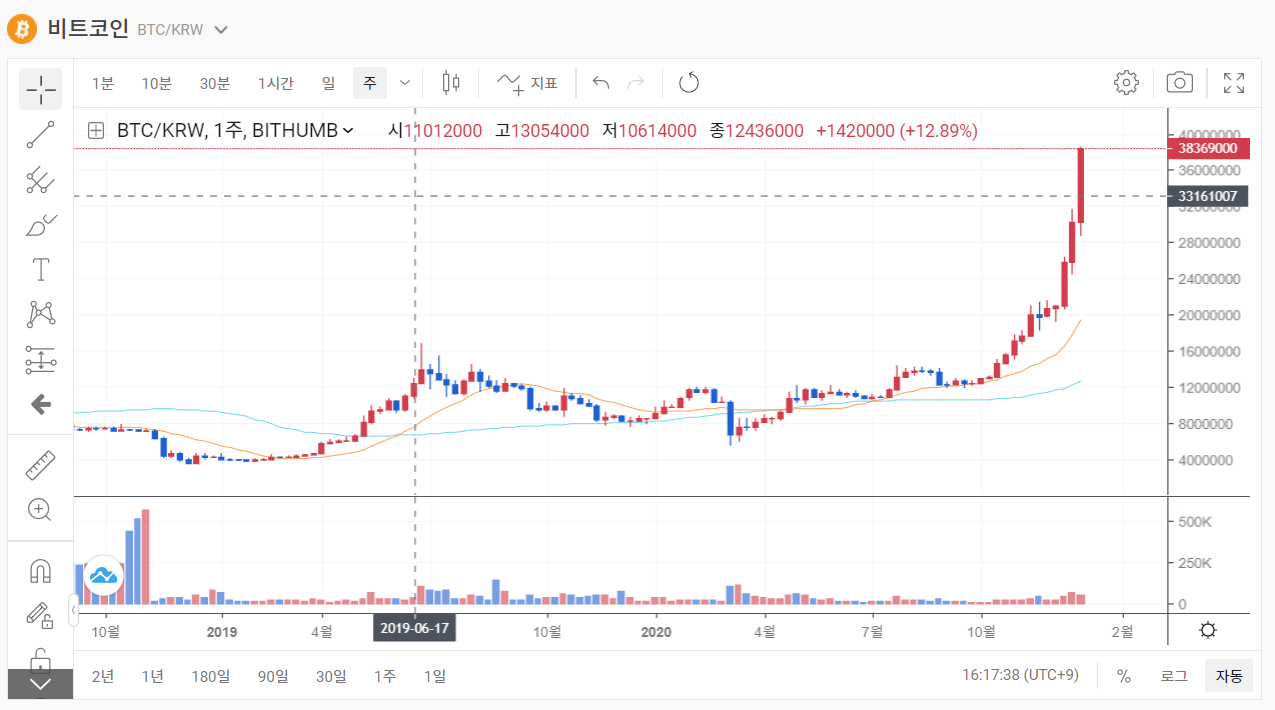Set range to 2년
The width and height of the screenshot is (1275, 710).
coord(103,676)
